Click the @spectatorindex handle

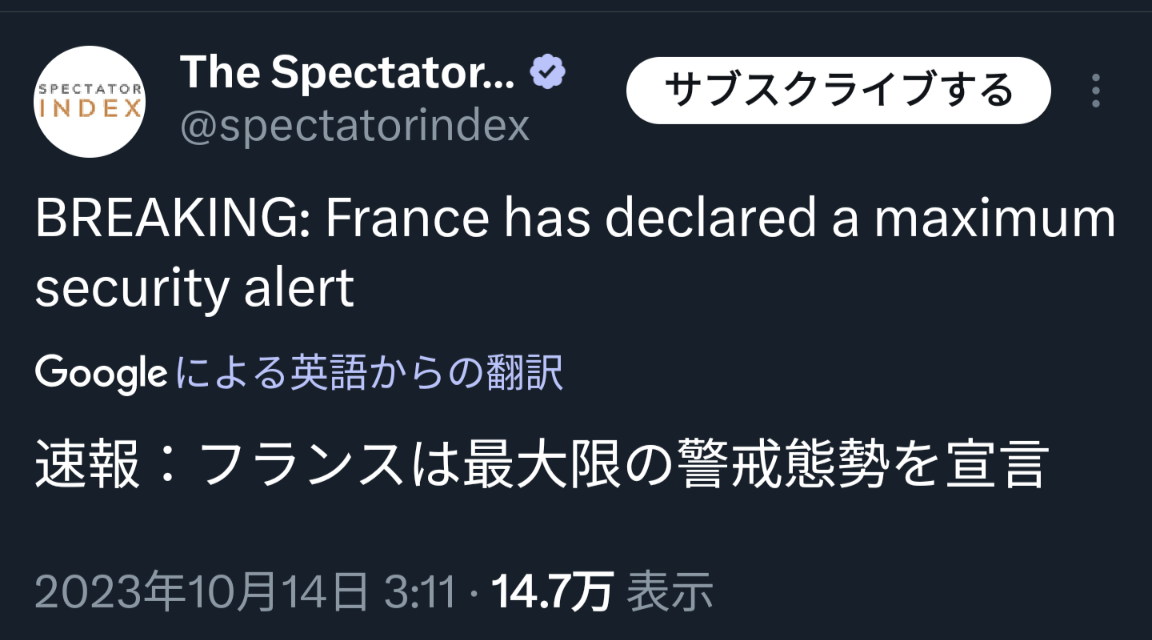tap(354, 126)
